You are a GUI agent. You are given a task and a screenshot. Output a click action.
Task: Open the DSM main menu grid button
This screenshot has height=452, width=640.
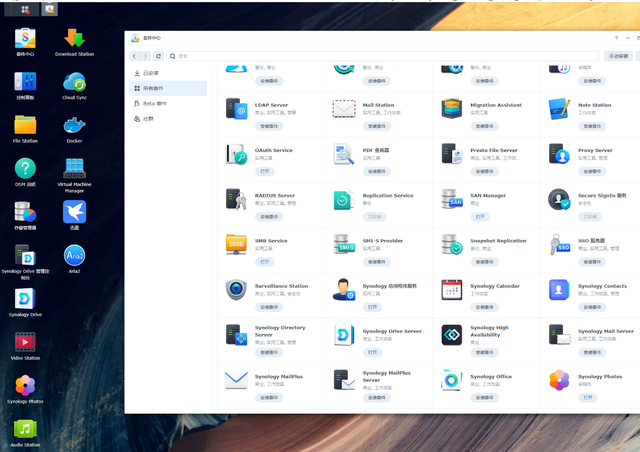[x=25, y=9]
